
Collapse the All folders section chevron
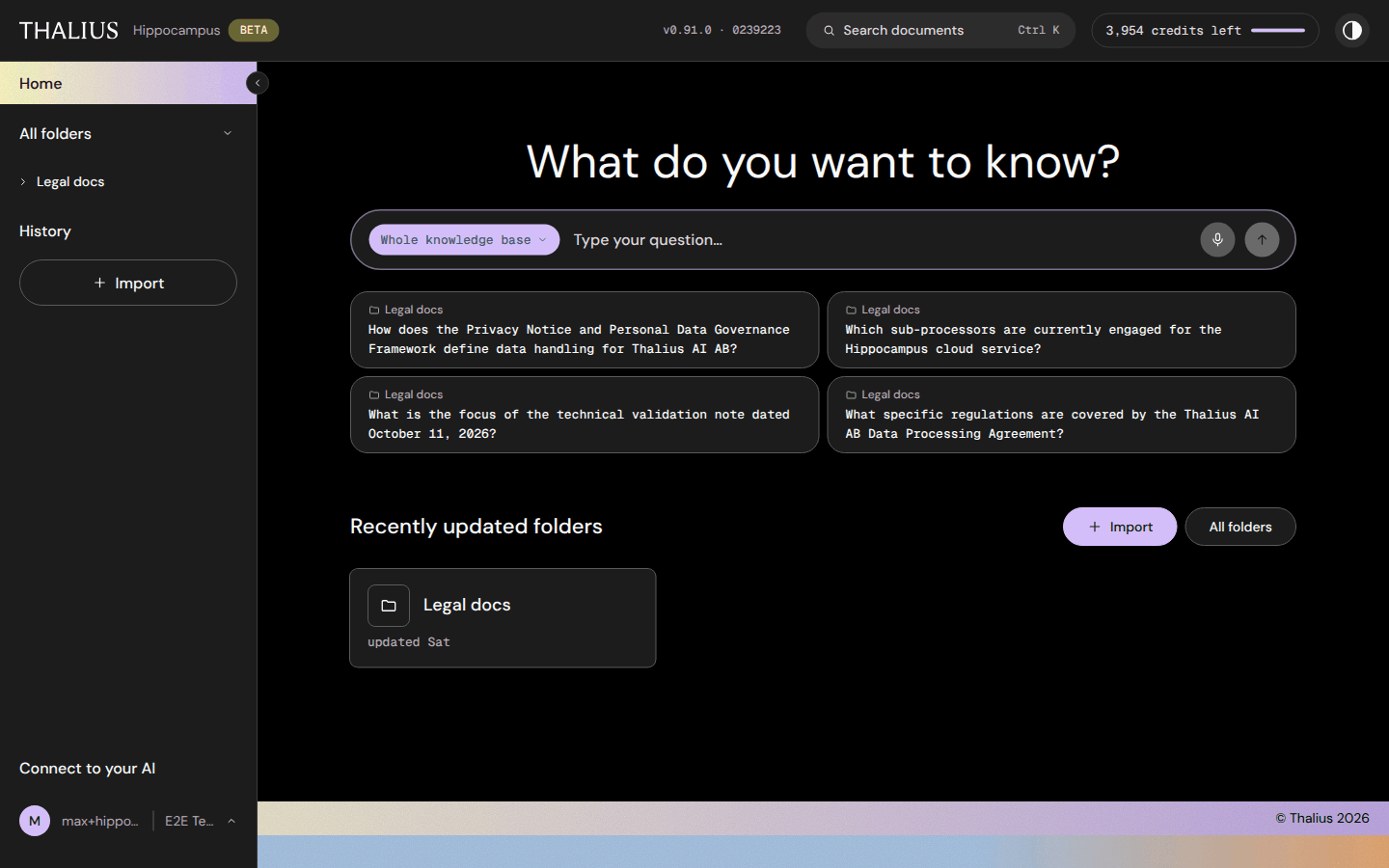point(228,133)
